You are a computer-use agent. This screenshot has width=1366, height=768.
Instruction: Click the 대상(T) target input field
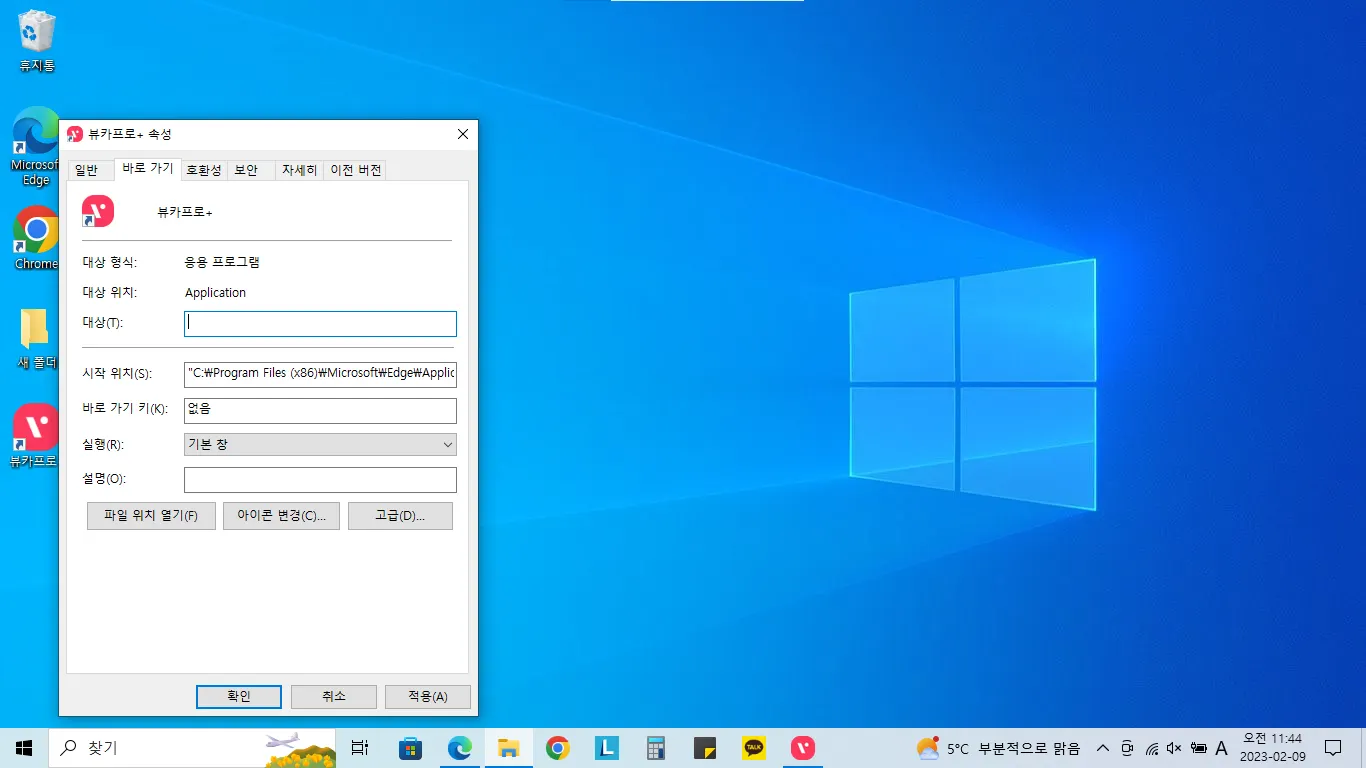click(x=321, y=323)
